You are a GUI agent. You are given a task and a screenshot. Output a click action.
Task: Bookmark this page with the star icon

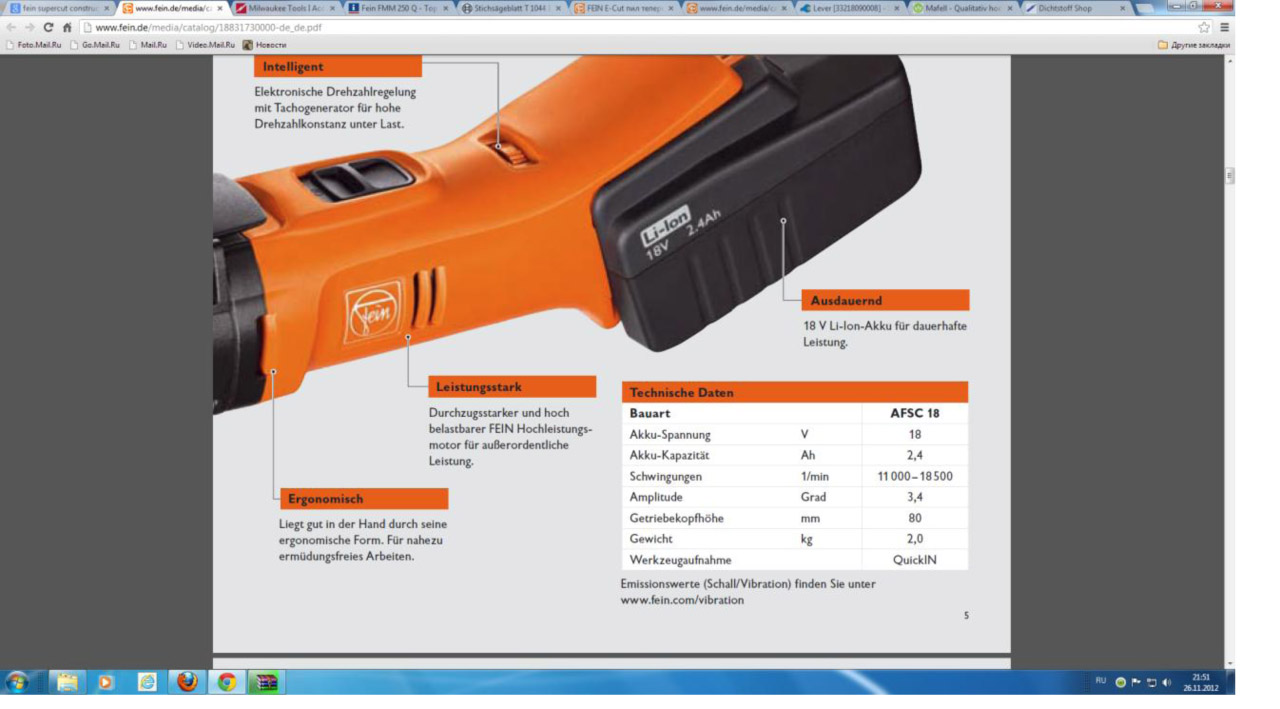pyautogui.click(x=1204, y=28)
